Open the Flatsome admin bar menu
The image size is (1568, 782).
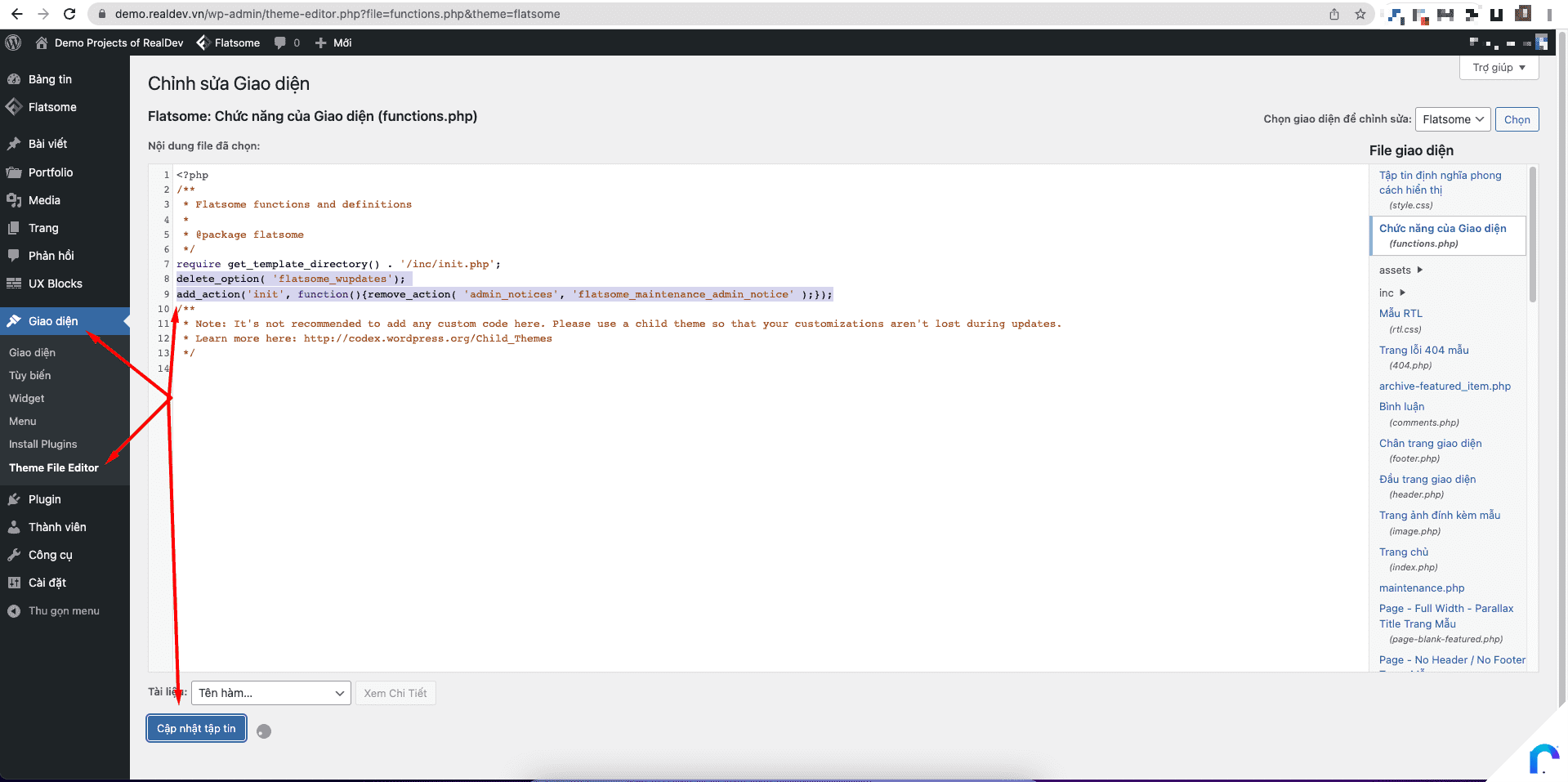click(228, 42)
